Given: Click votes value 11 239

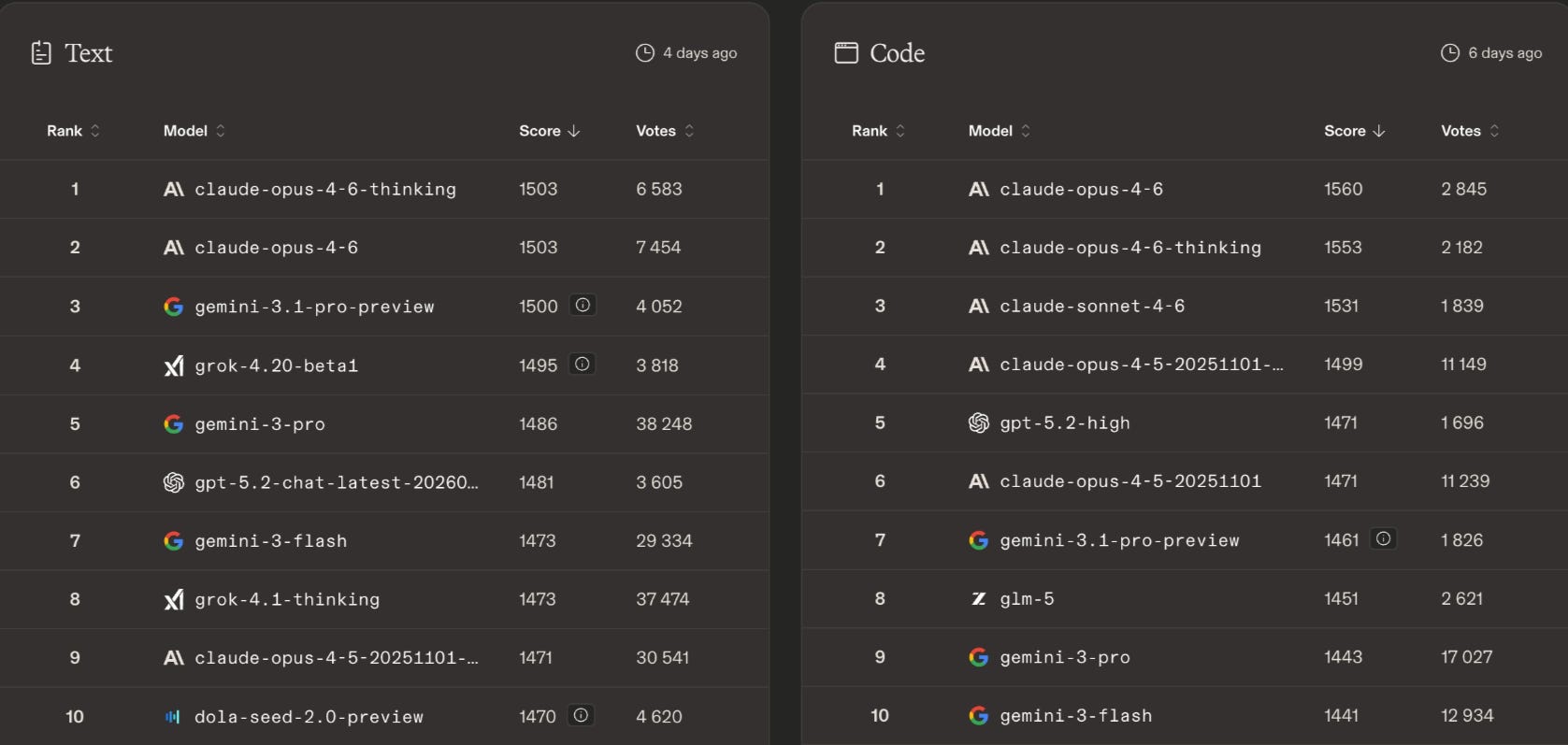Looking at the screenshot, I should [1465, 481].
